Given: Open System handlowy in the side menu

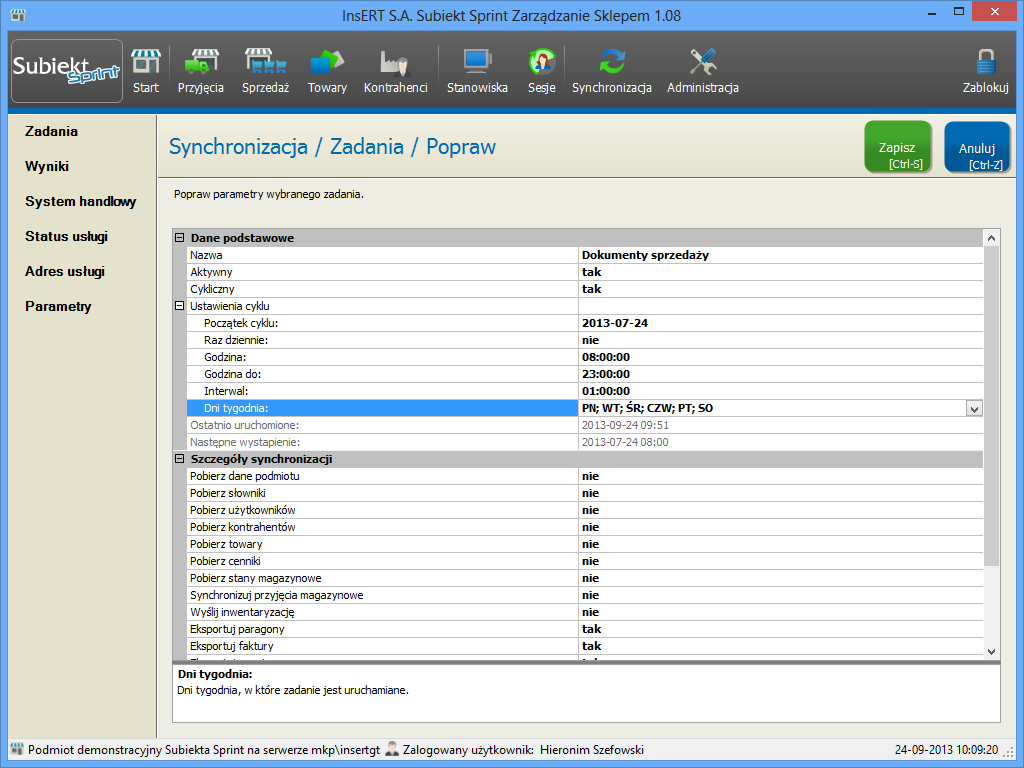Looking at the screenshot, I should [81, 202].
